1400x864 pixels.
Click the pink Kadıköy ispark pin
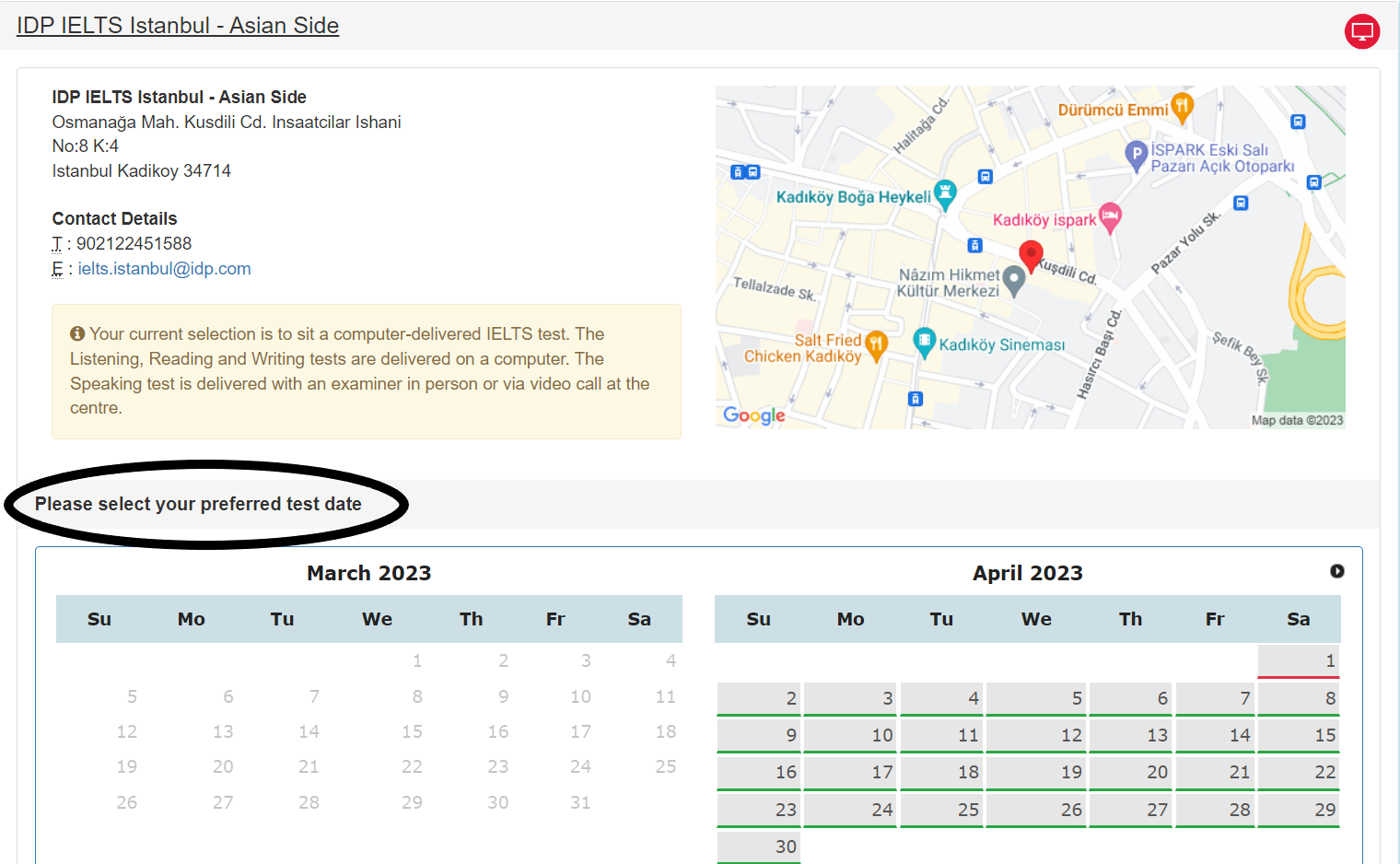pos(1110,217)
